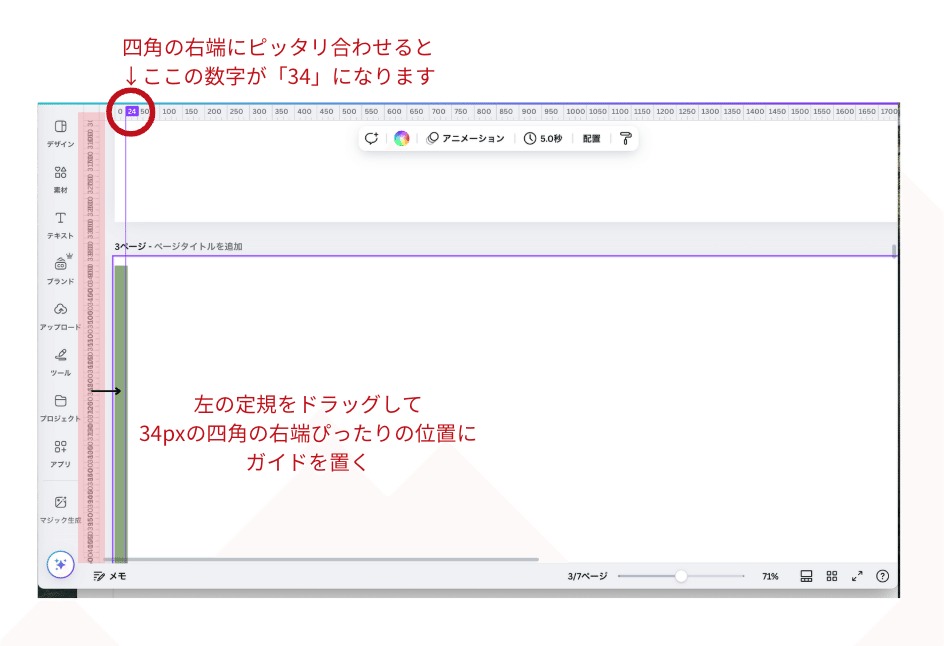This screenshot has height=646, width=944.
Task: Open the ブランド (Brand) sidebar panel
Action: tap(60, 270)
